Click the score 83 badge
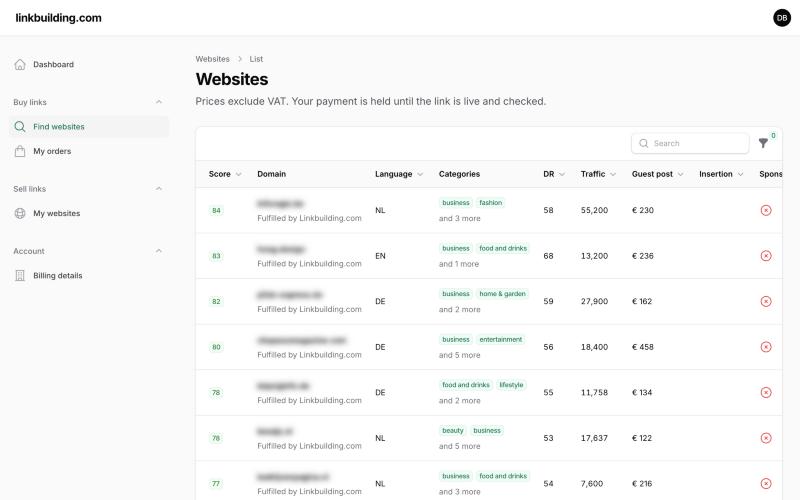This screenshot has width=800, height=500. coord(216,256)
